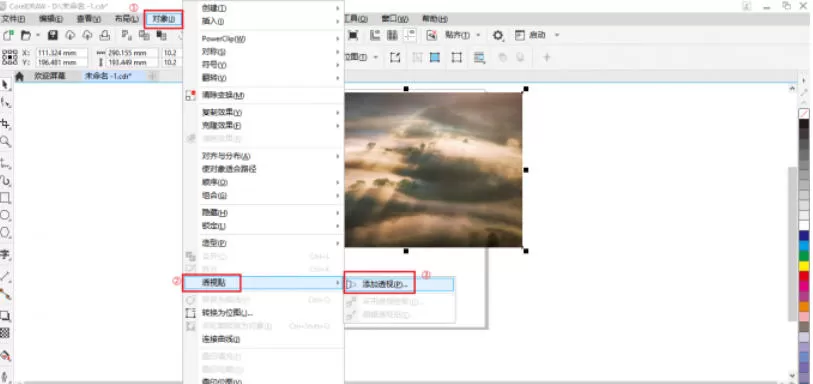Open the 文件 File menu
813x384 pixels.
pos(13,19)
